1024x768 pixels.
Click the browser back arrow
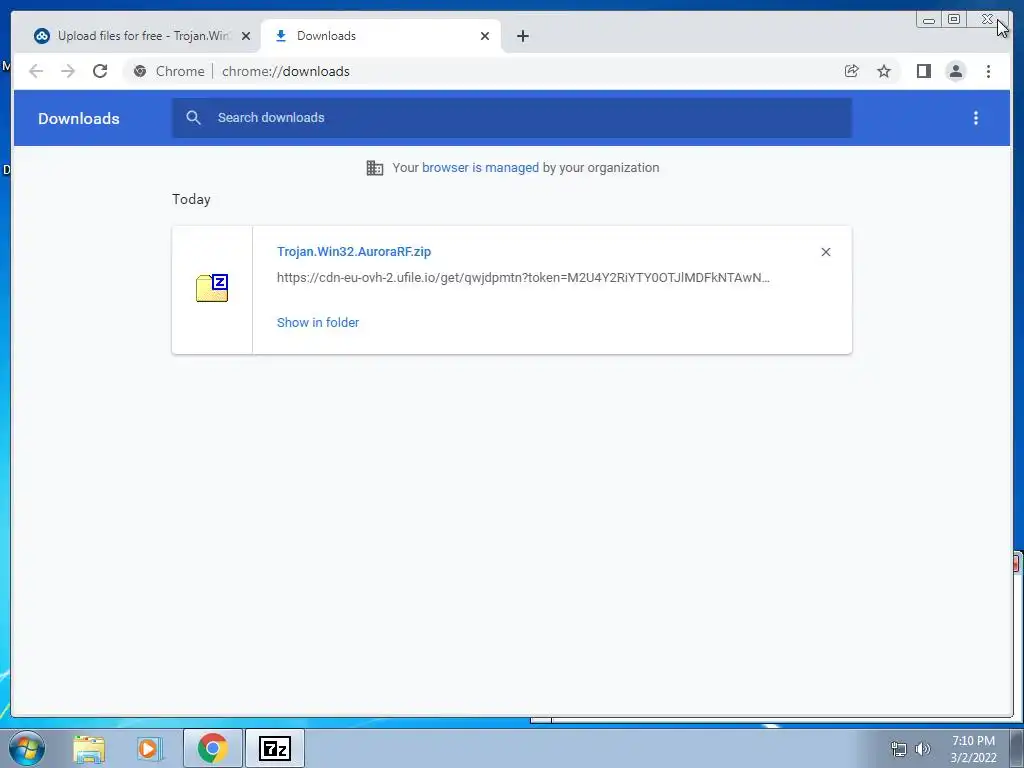coord(36,71)
